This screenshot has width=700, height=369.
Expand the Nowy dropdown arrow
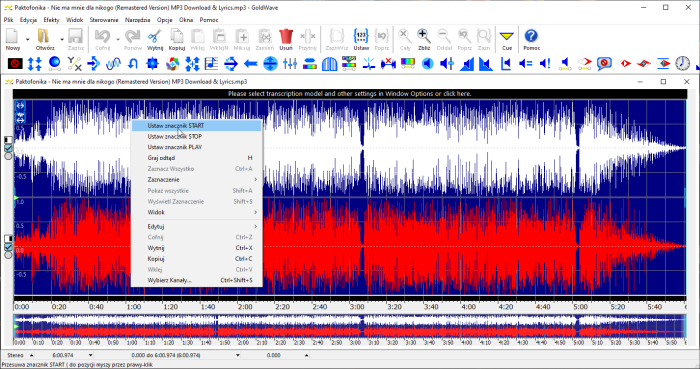(x=27, y=39)
